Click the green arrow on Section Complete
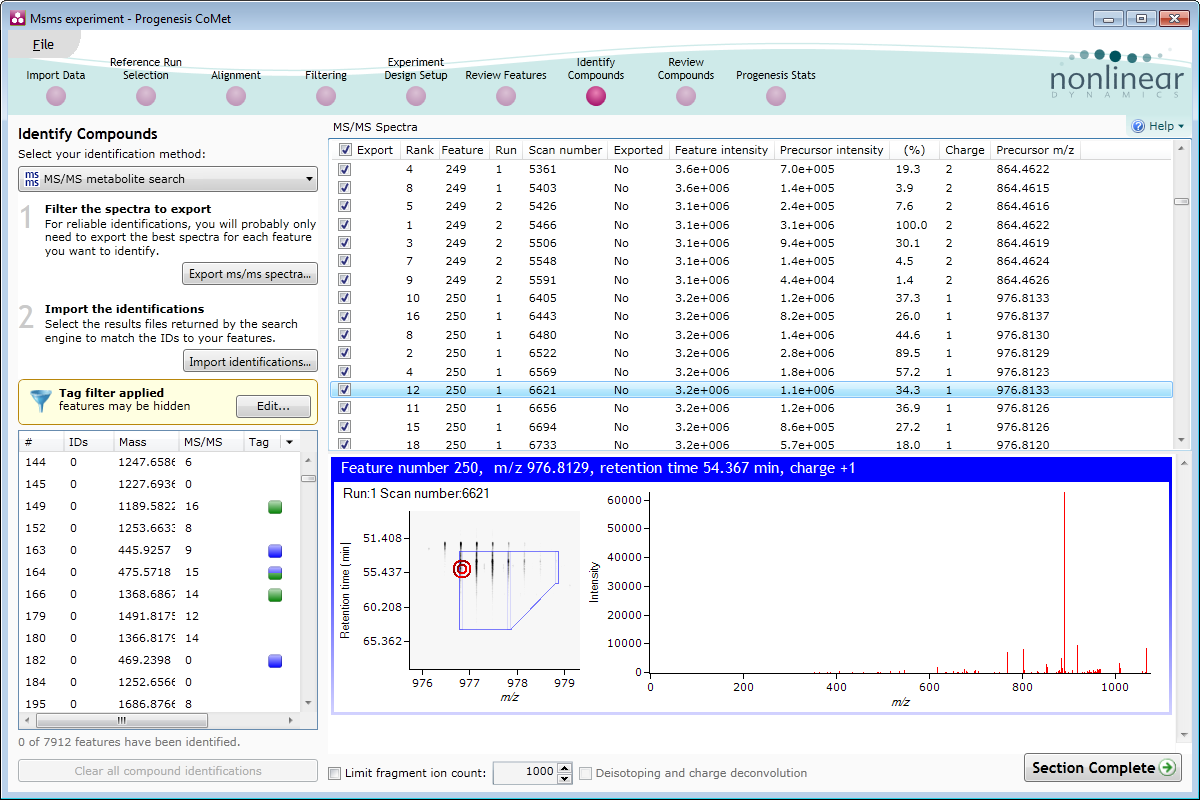 [x=1167, y=768]
